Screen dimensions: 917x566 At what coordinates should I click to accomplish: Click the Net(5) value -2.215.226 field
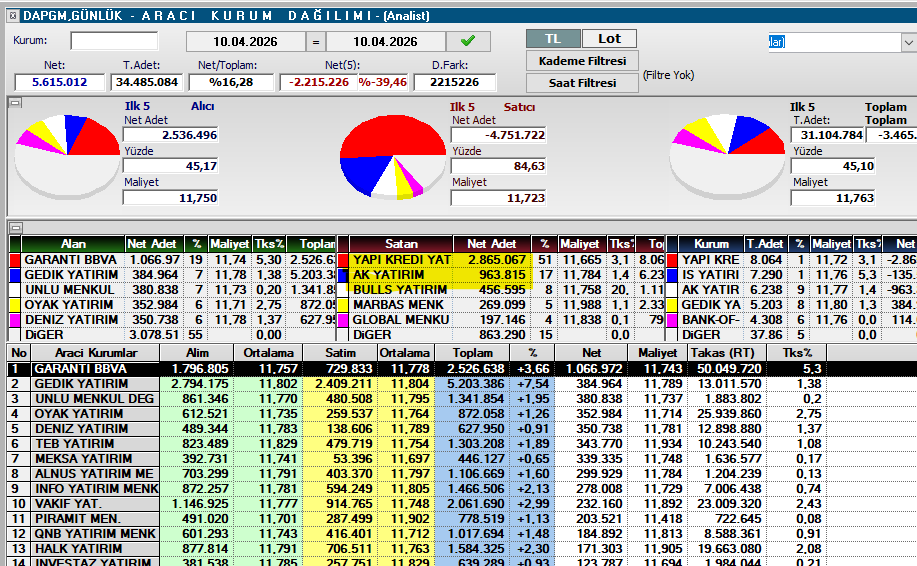pyautogui.click(x=318, y=82)
